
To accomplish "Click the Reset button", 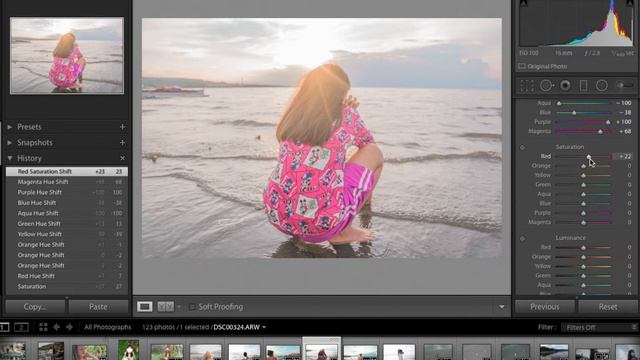I will point(608,307).
